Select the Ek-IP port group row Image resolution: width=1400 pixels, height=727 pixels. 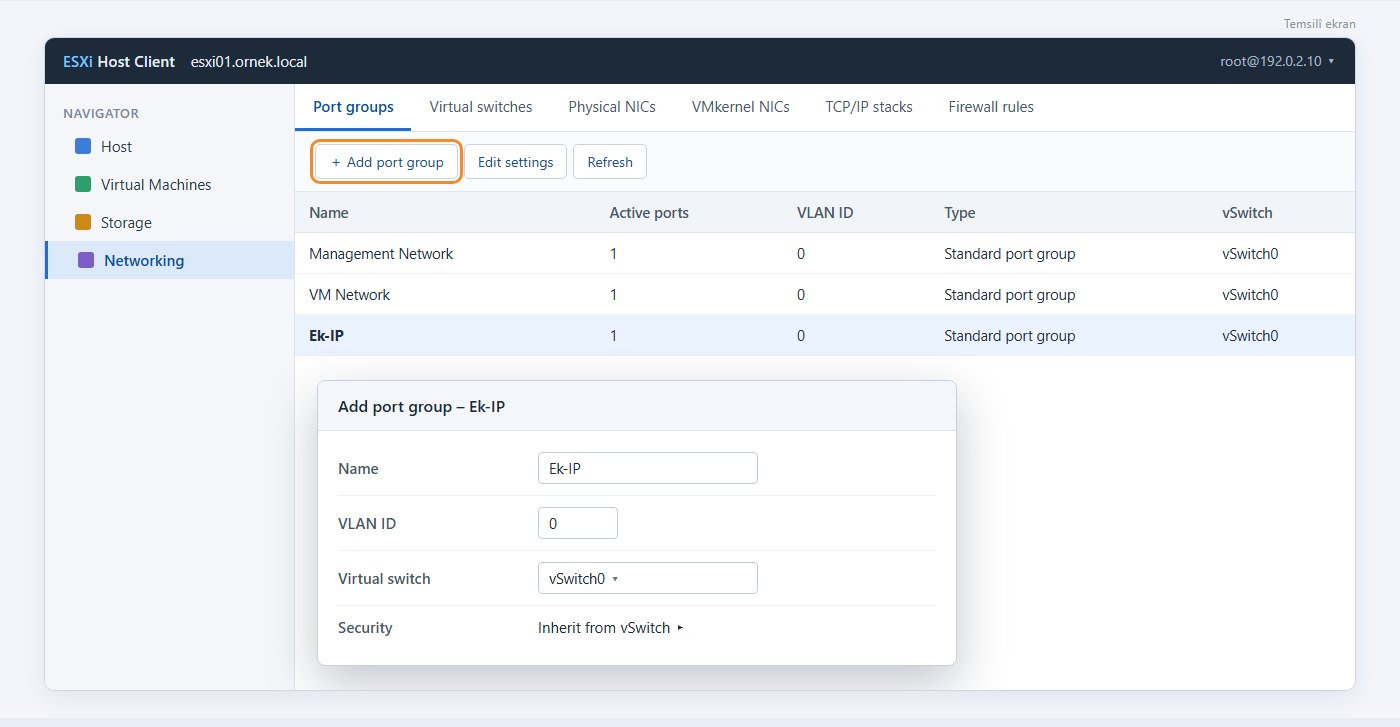click(x=825, y=336)
